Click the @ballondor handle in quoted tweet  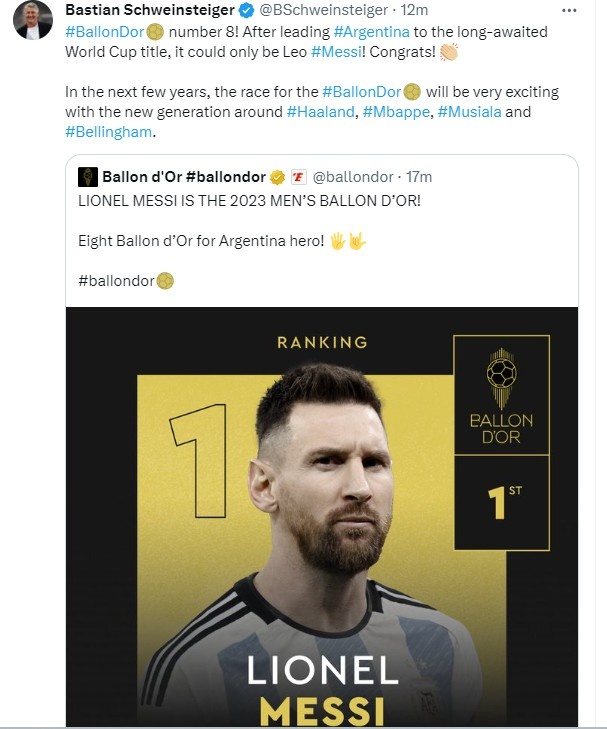click(x=353, y=177)
